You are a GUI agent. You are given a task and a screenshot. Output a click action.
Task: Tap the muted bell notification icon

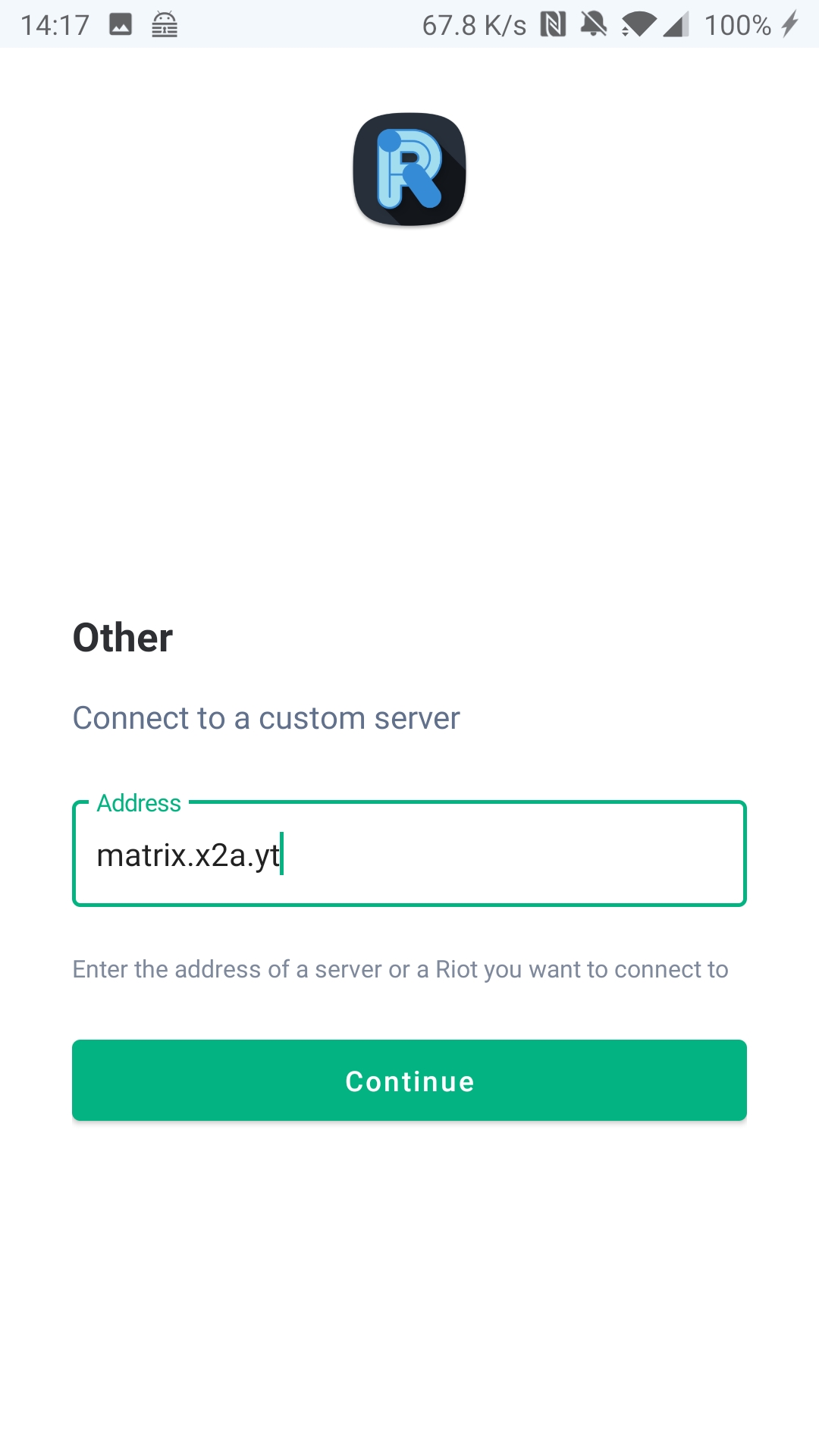pyautogui.click(x=594, y=25)
